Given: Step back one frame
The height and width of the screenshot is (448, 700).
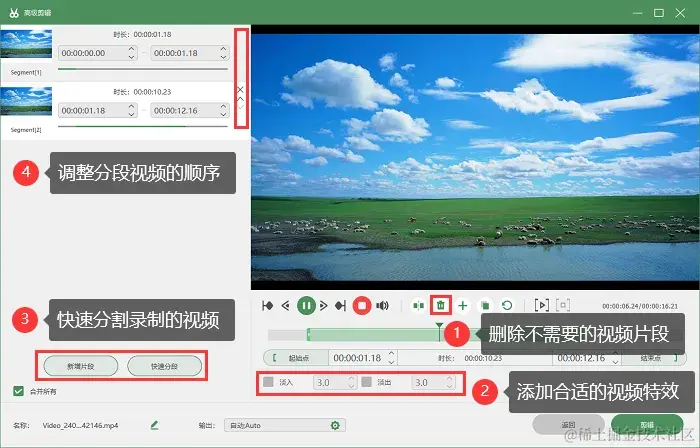Looking at the screenshot, I should coord(286,306).
